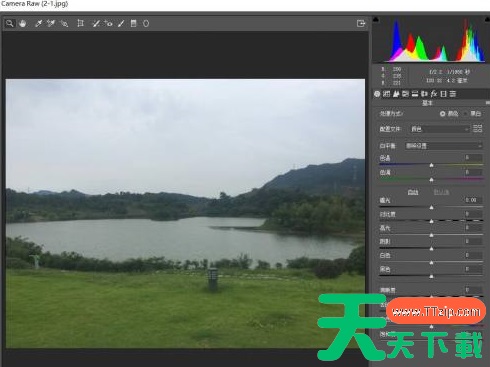This screenshot has height=367, width=490.
Task: Toggle highlight clipping warning in histogram
Action: pos(487,19)
